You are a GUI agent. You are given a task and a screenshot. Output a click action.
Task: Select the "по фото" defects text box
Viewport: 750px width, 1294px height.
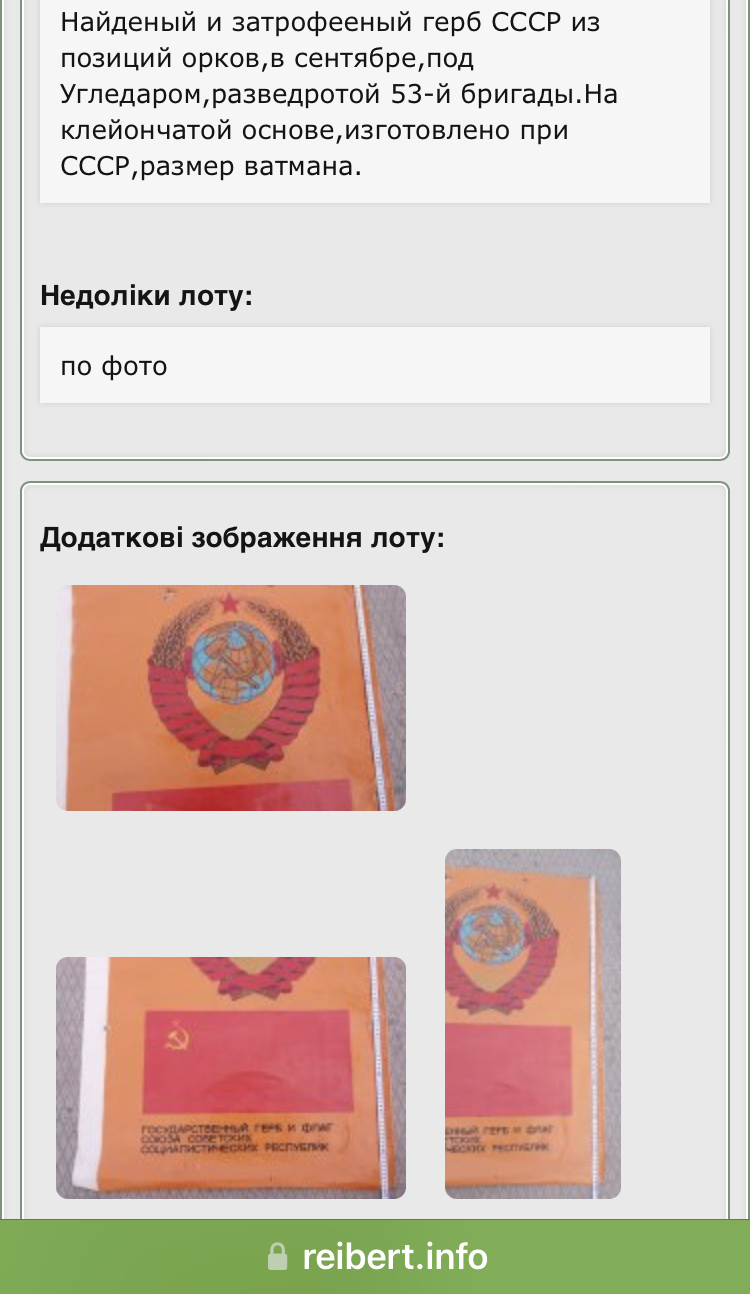(375, 365)
